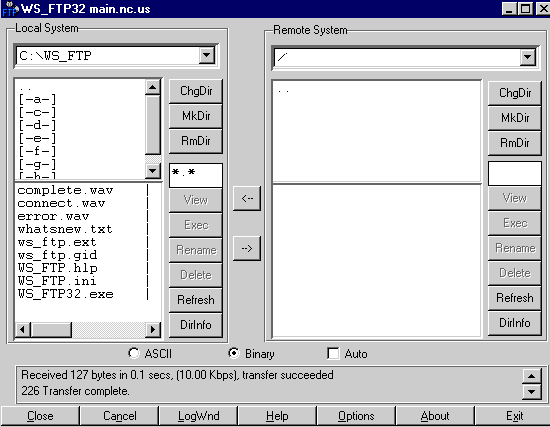The height and width of the screenshot is (427, 550).
Task: Click status log scroll down arrow
Action: coord(531,392)
